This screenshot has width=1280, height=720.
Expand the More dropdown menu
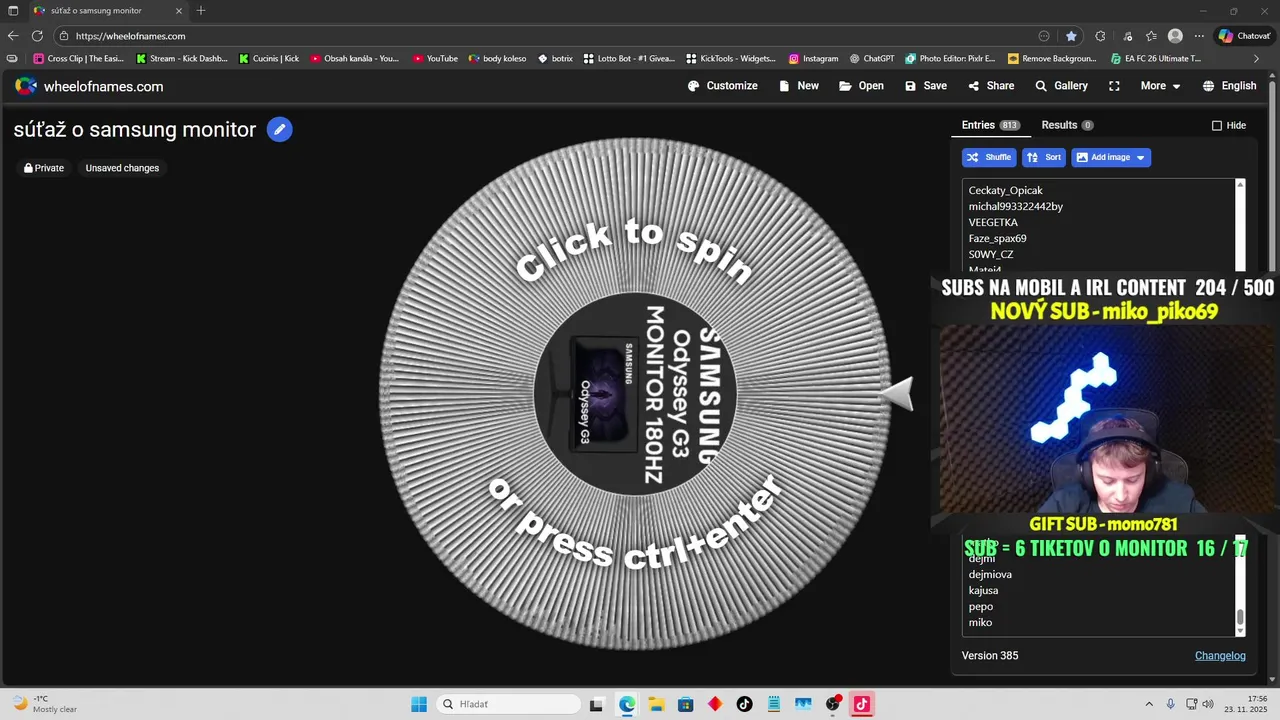click(1161, 86)
